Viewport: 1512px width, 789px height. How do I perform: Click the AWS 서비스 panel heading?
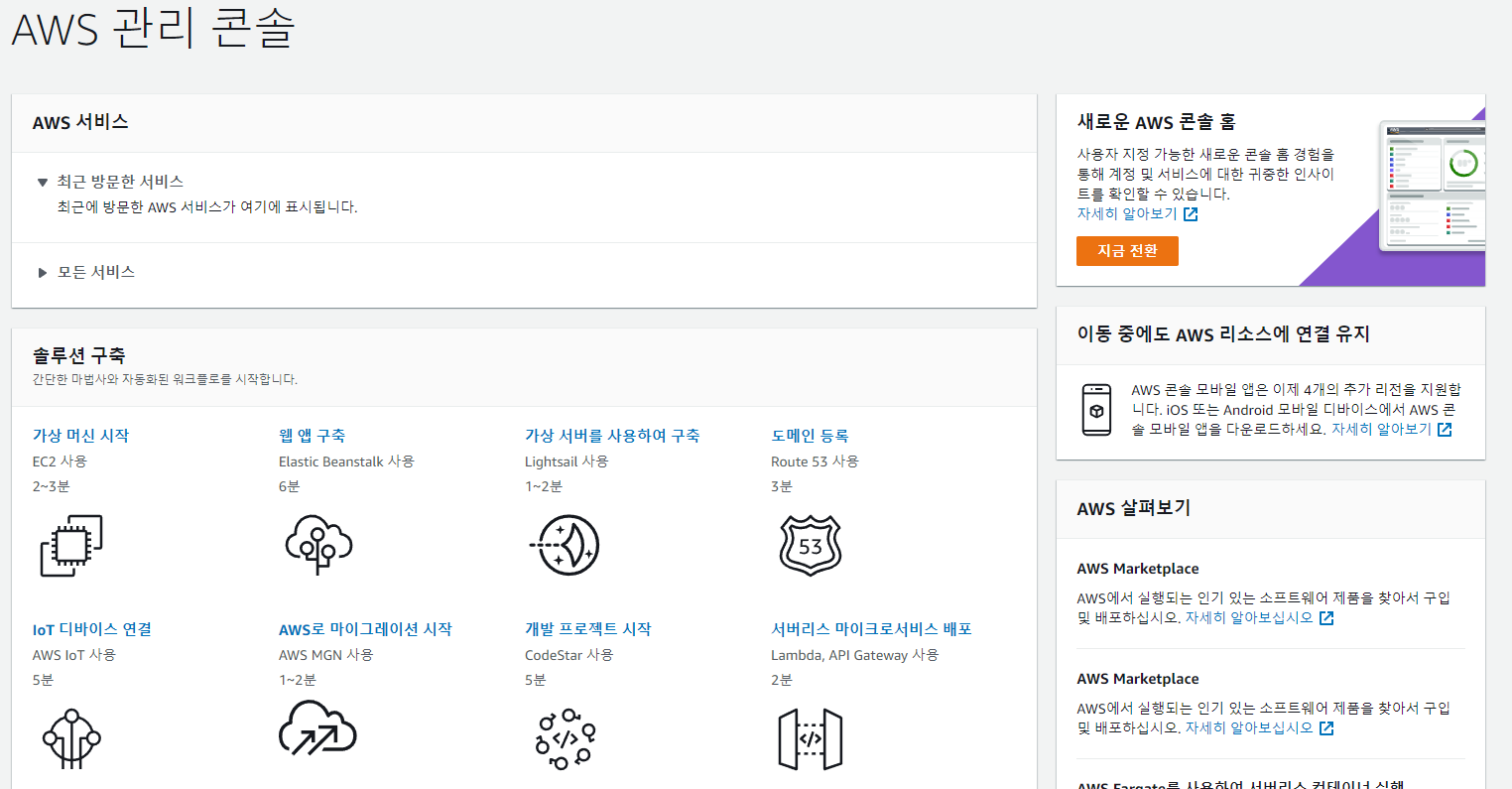click(x=80, y=122)
